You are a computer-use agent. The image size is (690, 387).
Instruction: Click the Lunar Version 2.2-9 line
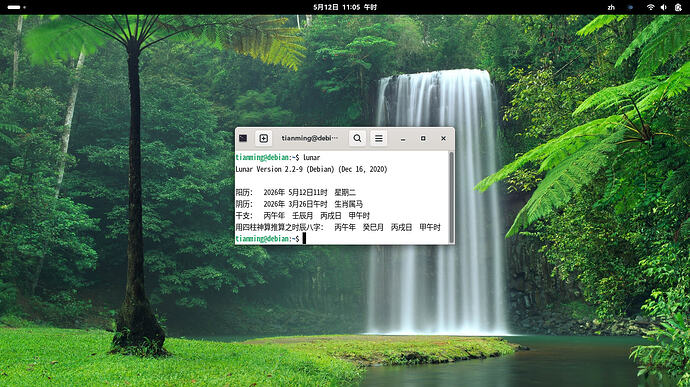[x=311, y=169]
